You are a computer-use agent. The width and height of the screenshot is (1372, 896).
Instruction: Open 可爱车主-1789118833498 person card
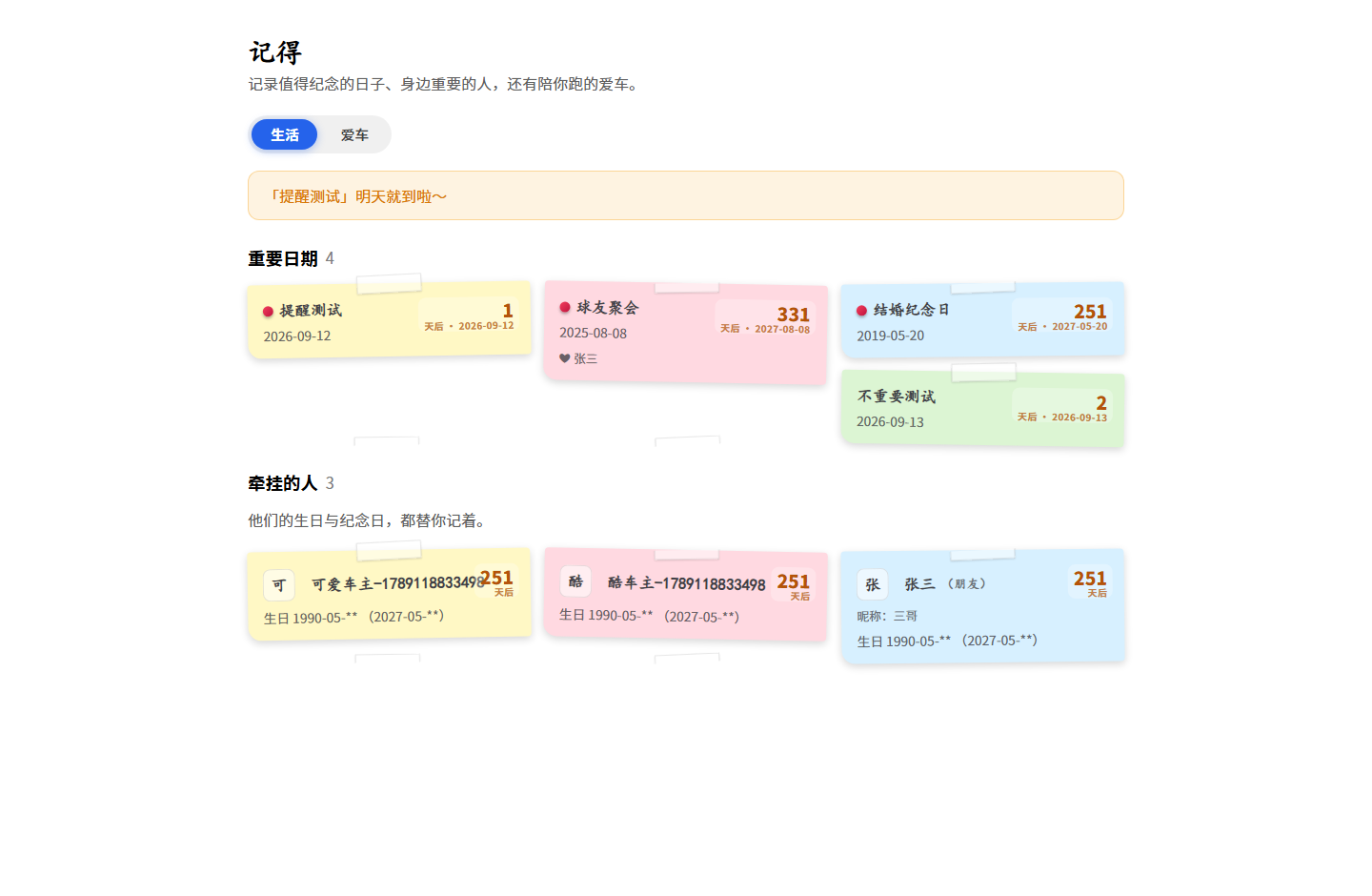390,593
